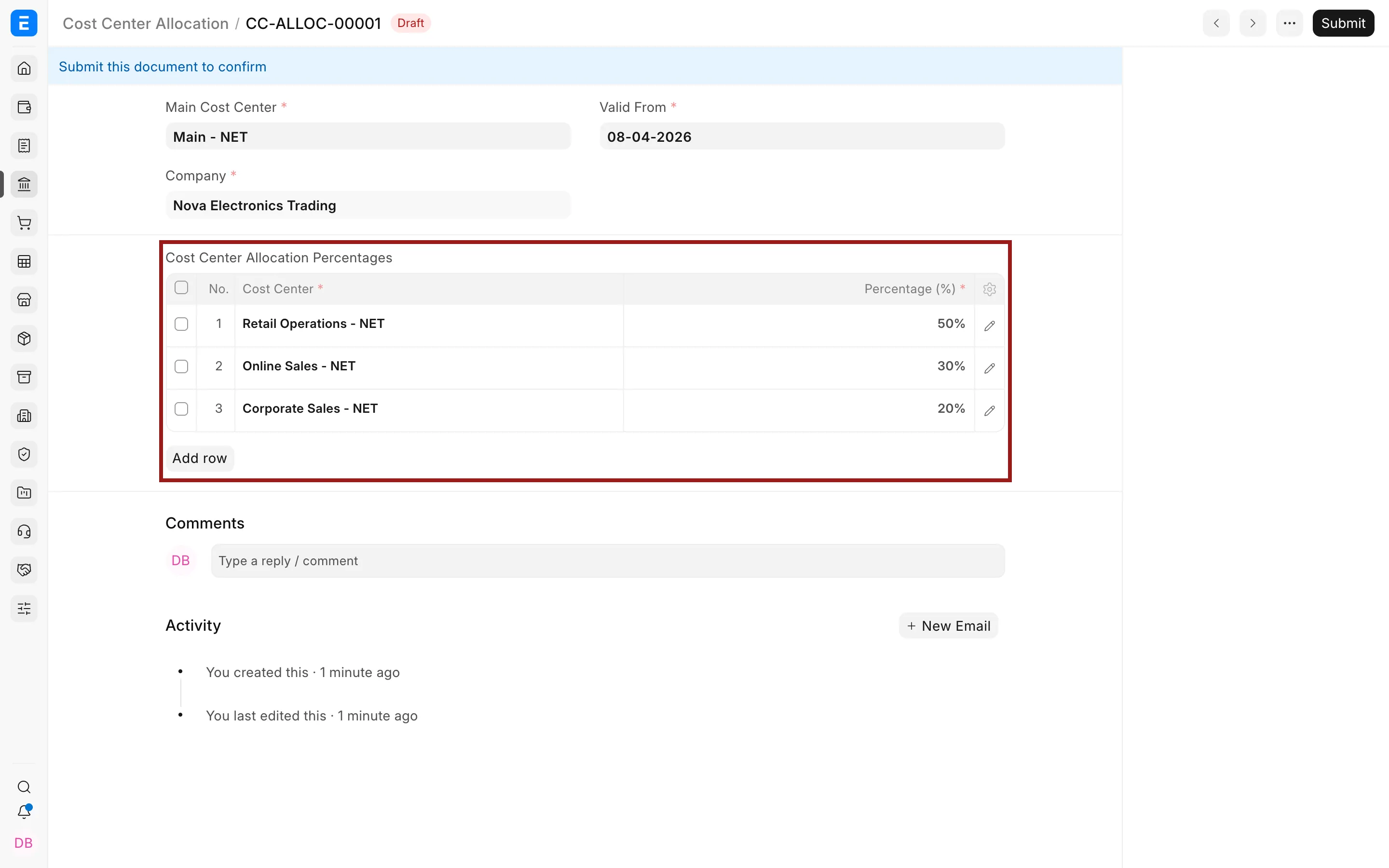The image size is (1389, 868).
Task: Edit the Corporate Sales row with pencil
Action: (x=989, y=410)
